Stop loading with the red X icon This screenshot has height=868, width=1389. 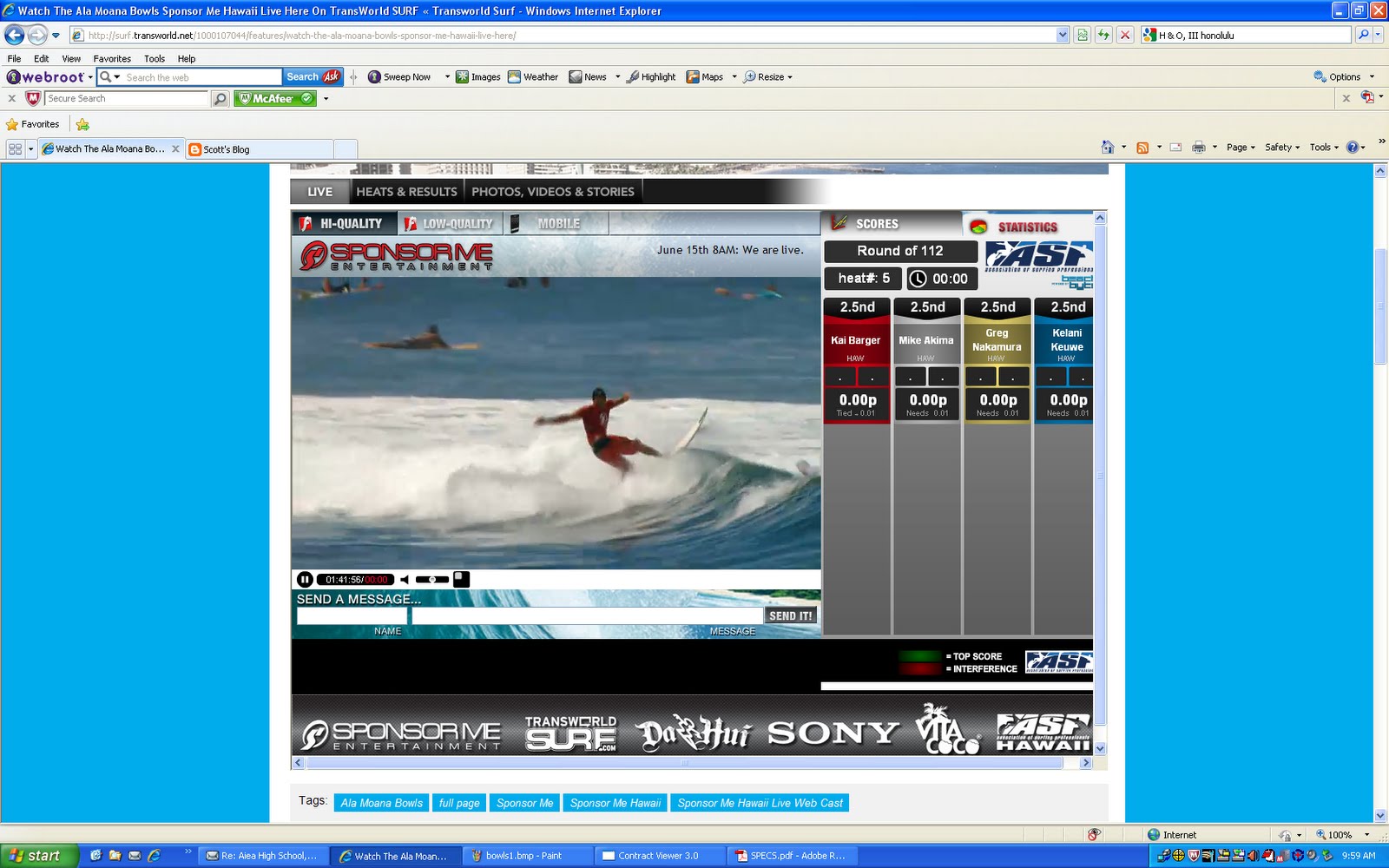[x=1125, y=35]
